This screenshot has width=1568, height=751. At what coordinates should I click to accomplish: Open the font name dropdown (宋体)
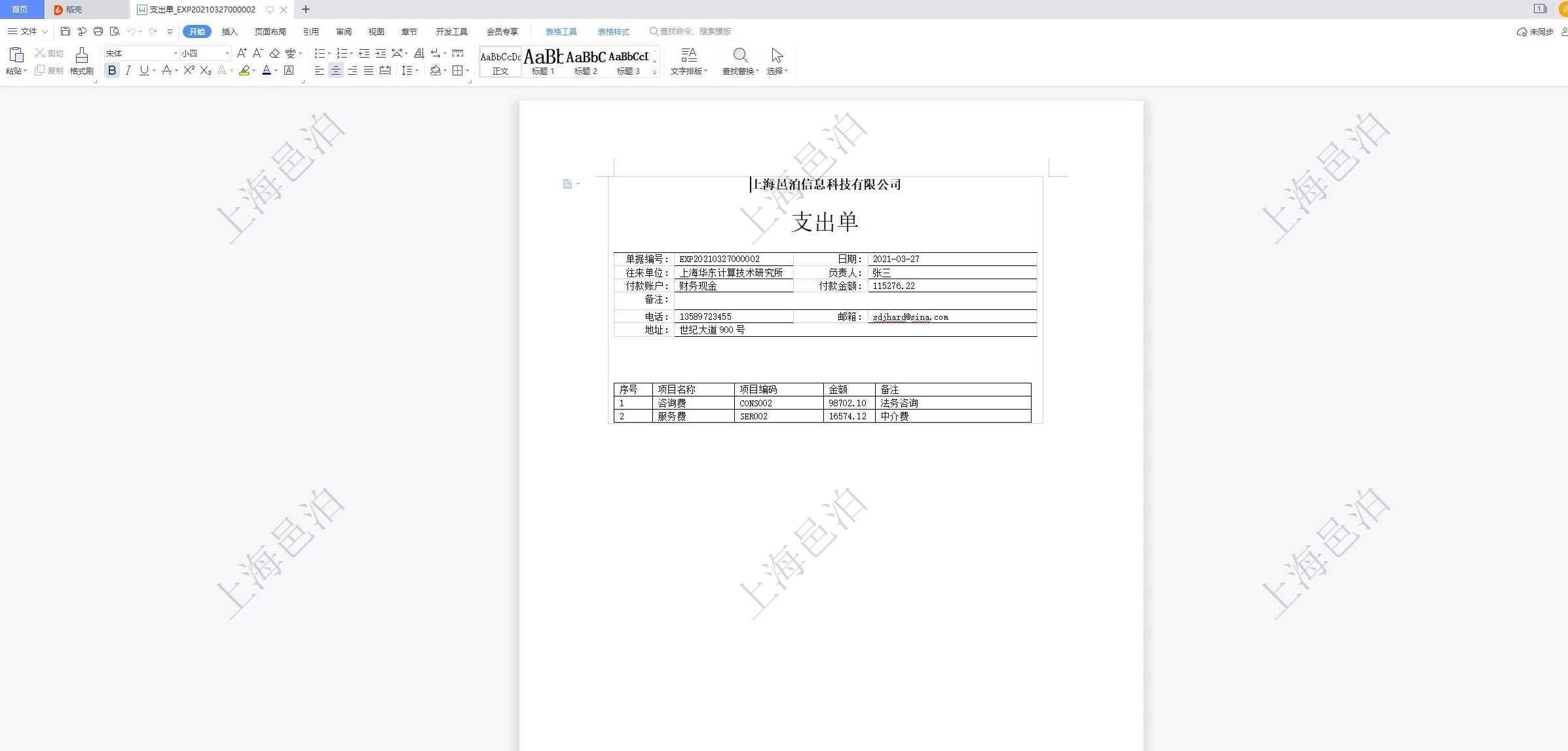[176, 53]
